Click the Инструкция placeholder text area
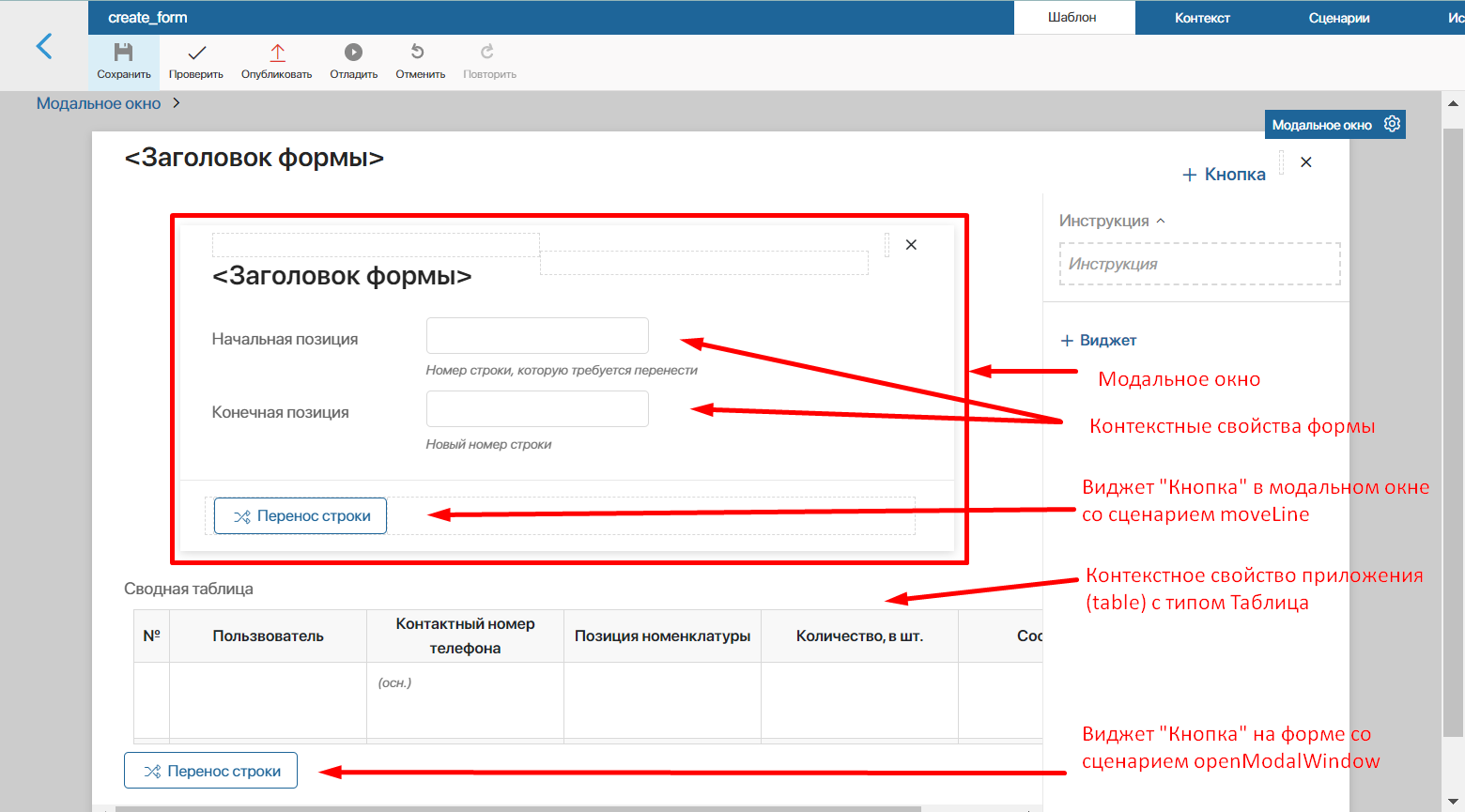Viewport: 1465px width, 812px height. click(x=1199, y=264)
